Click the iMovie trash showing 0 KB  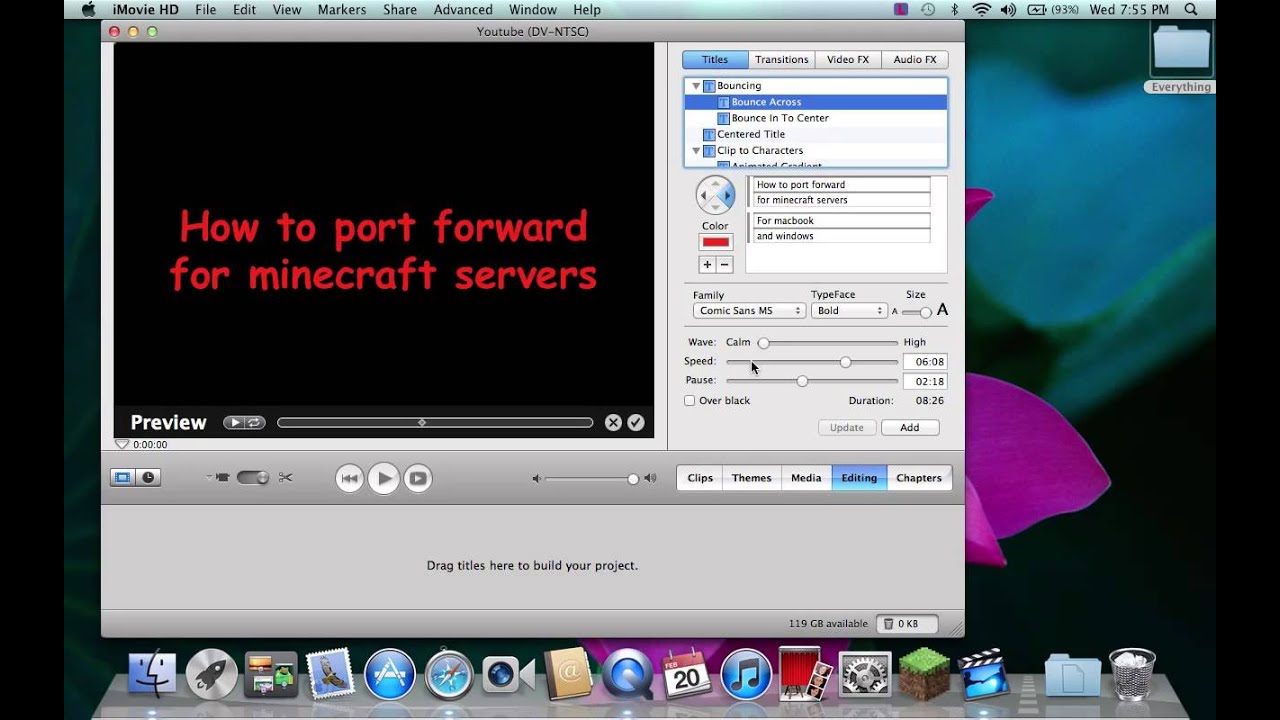pos(907,623)
